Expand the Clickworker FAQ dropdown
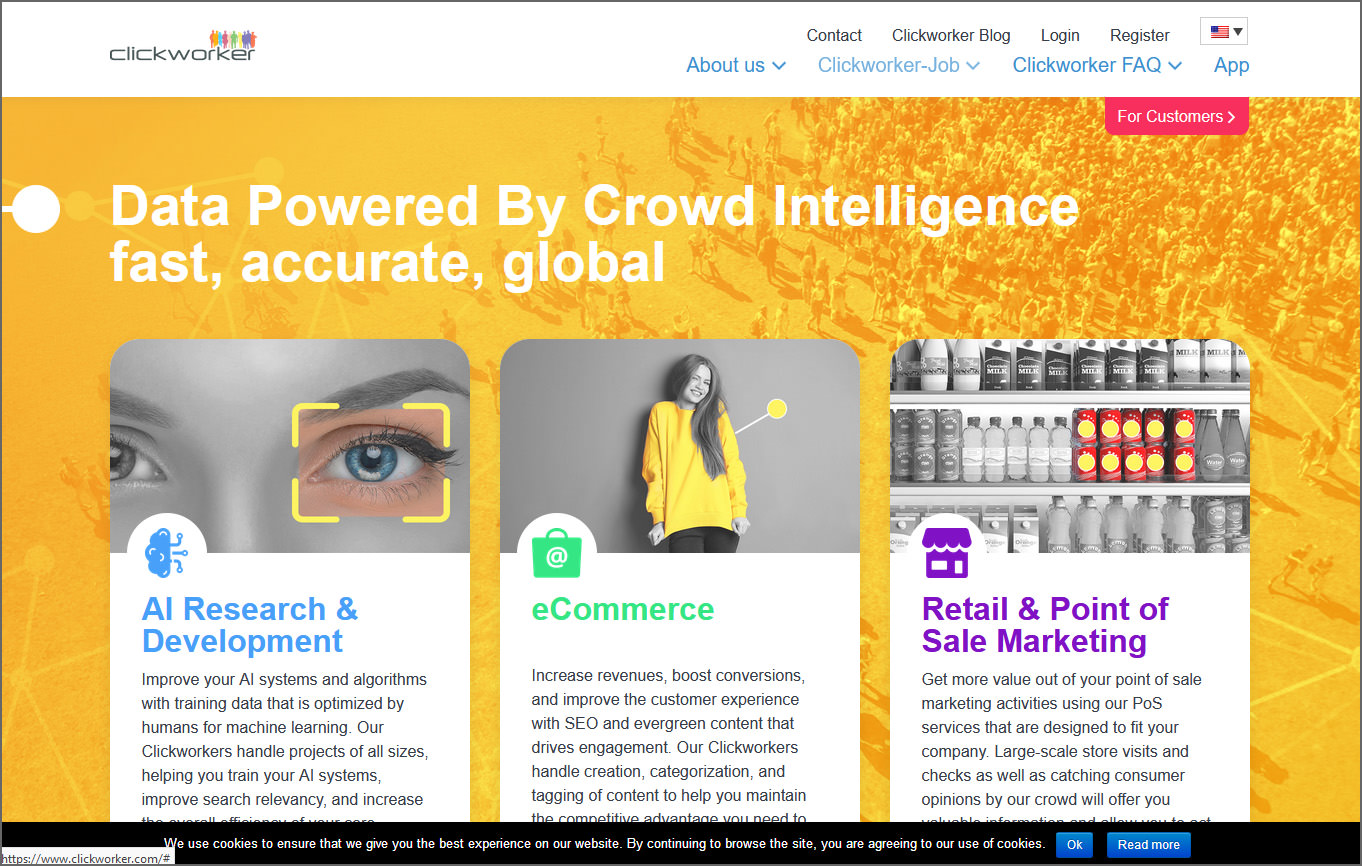The height and width of the screenshot is (866, 1362). (x=1097, y=65)
